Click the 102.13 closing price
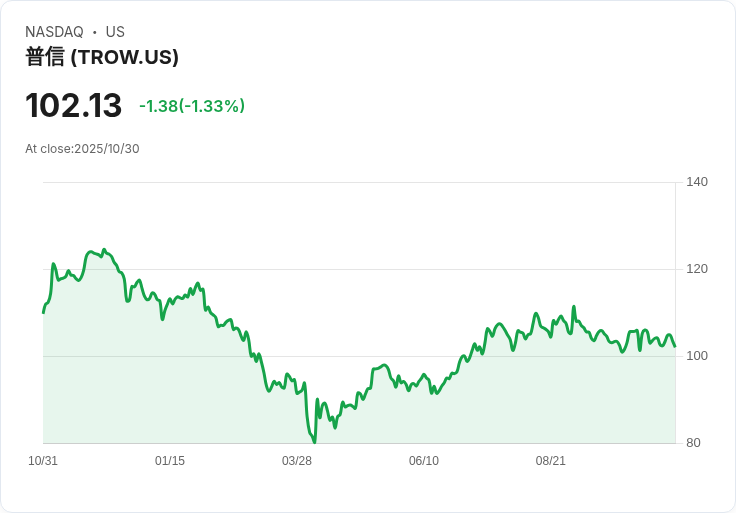Viewport: 736px width, 513px height. [73, 105]
